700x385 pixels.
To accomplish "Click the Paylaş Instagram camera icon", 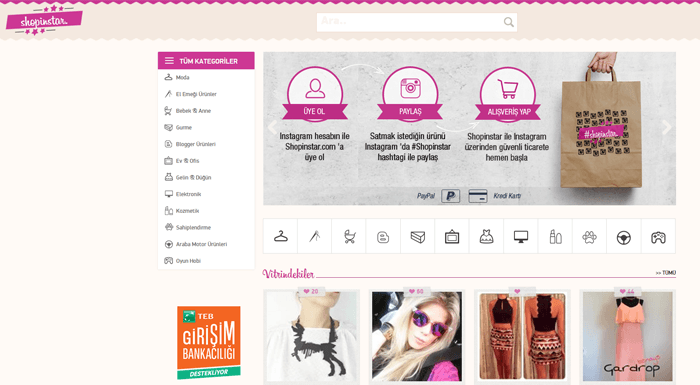I will pos(410,88).
